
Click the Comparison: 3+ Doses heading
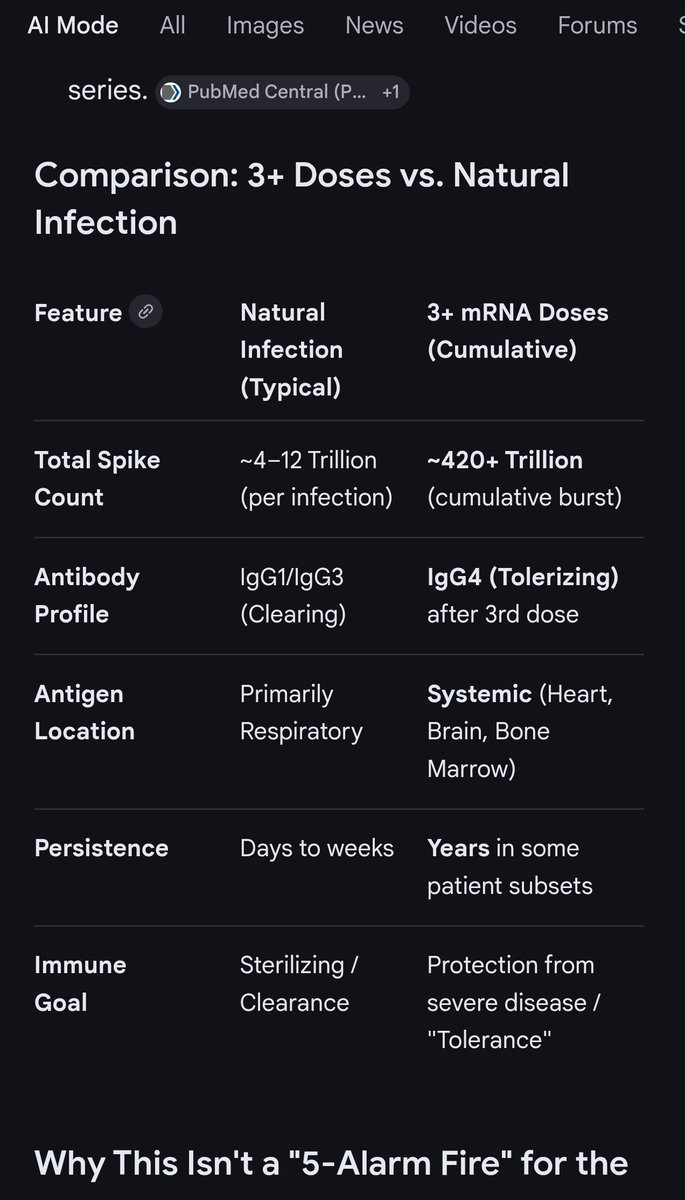point(302,198)
